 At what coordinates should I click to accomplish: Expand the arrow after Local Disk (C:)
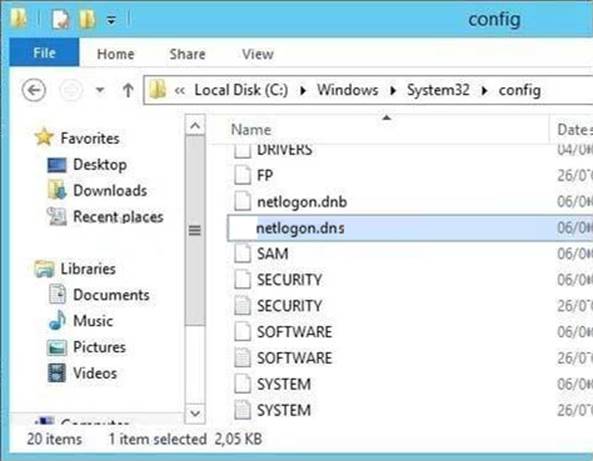[303, 91]
